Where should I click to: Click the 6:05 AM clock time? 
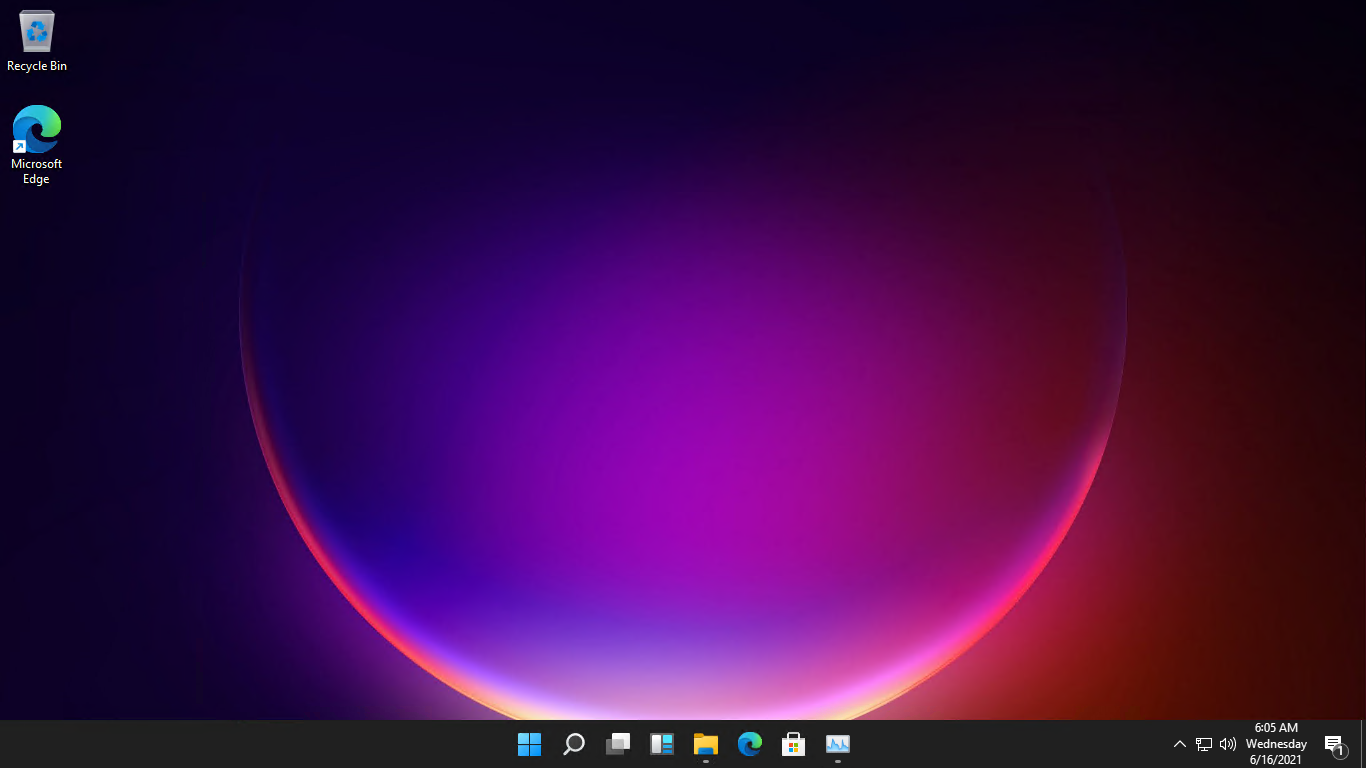(x=1276, y=728)
